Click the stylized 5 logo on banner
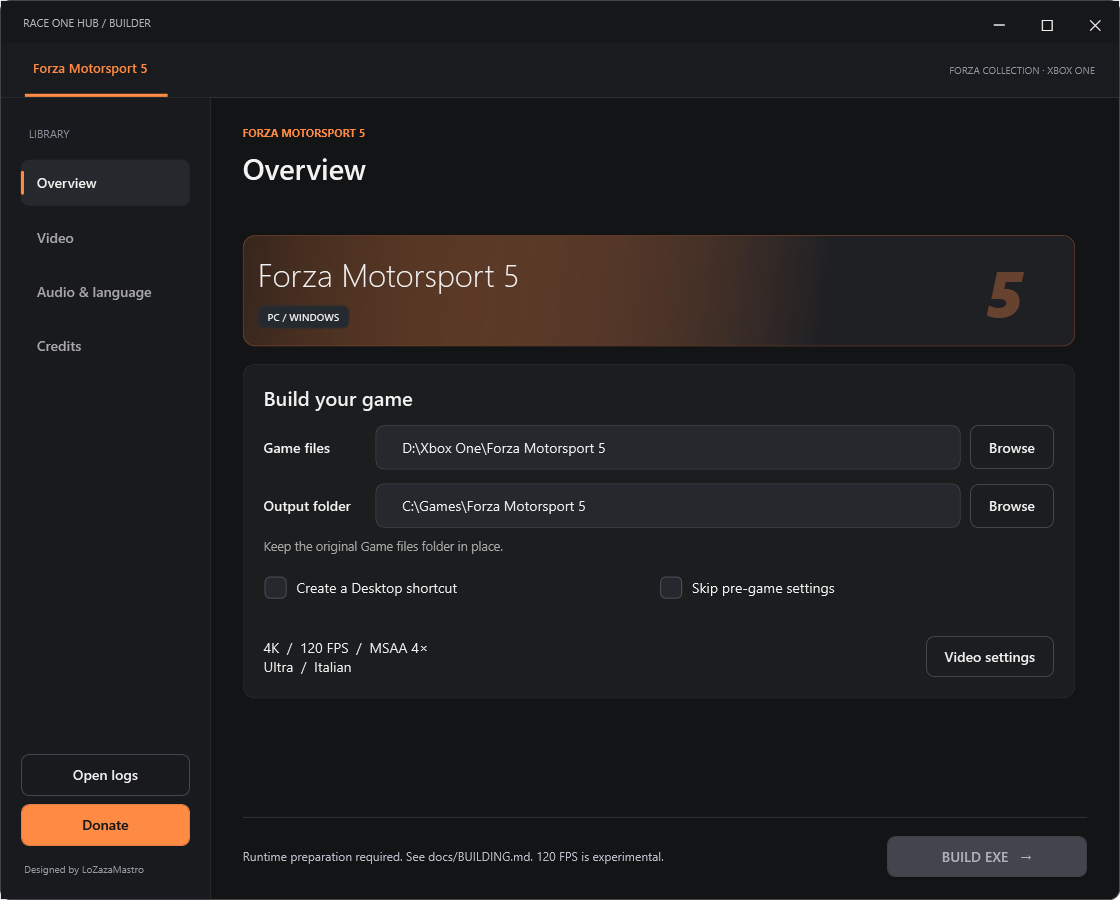 point(1005,295)
